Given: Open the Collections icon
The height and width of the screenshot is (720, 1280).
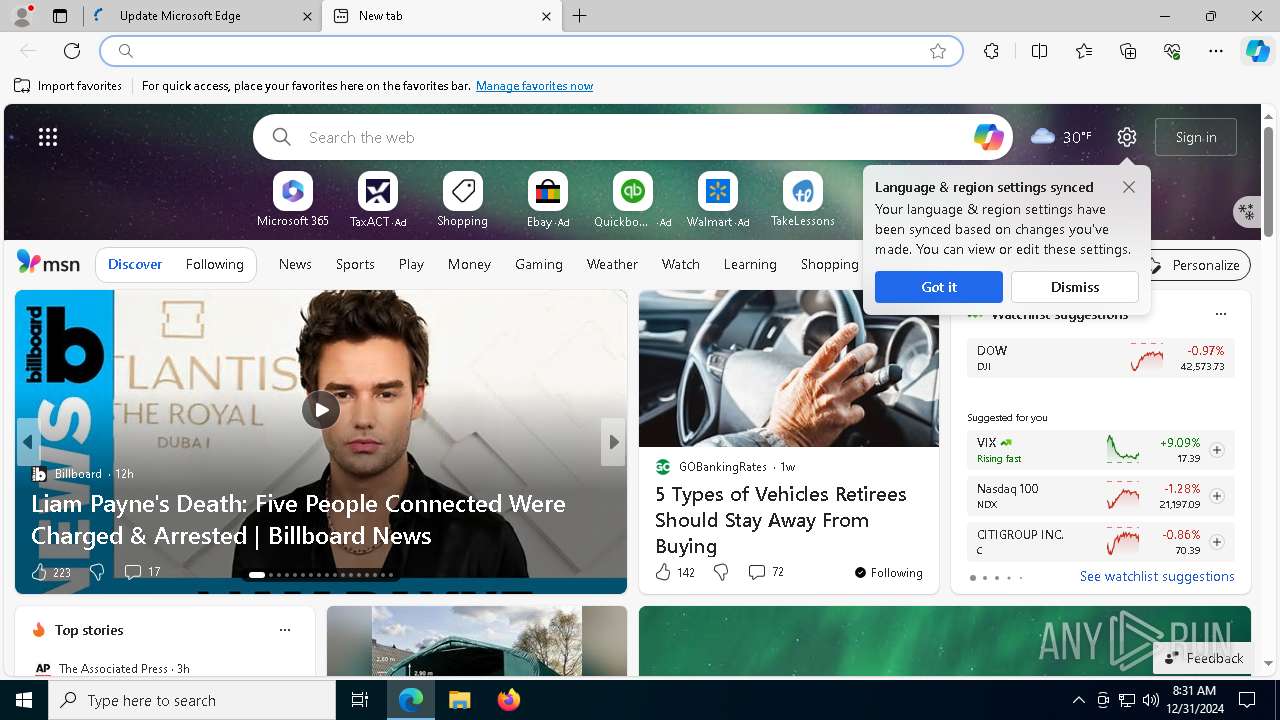Looking at the screenshot, I should (1128, 51).
